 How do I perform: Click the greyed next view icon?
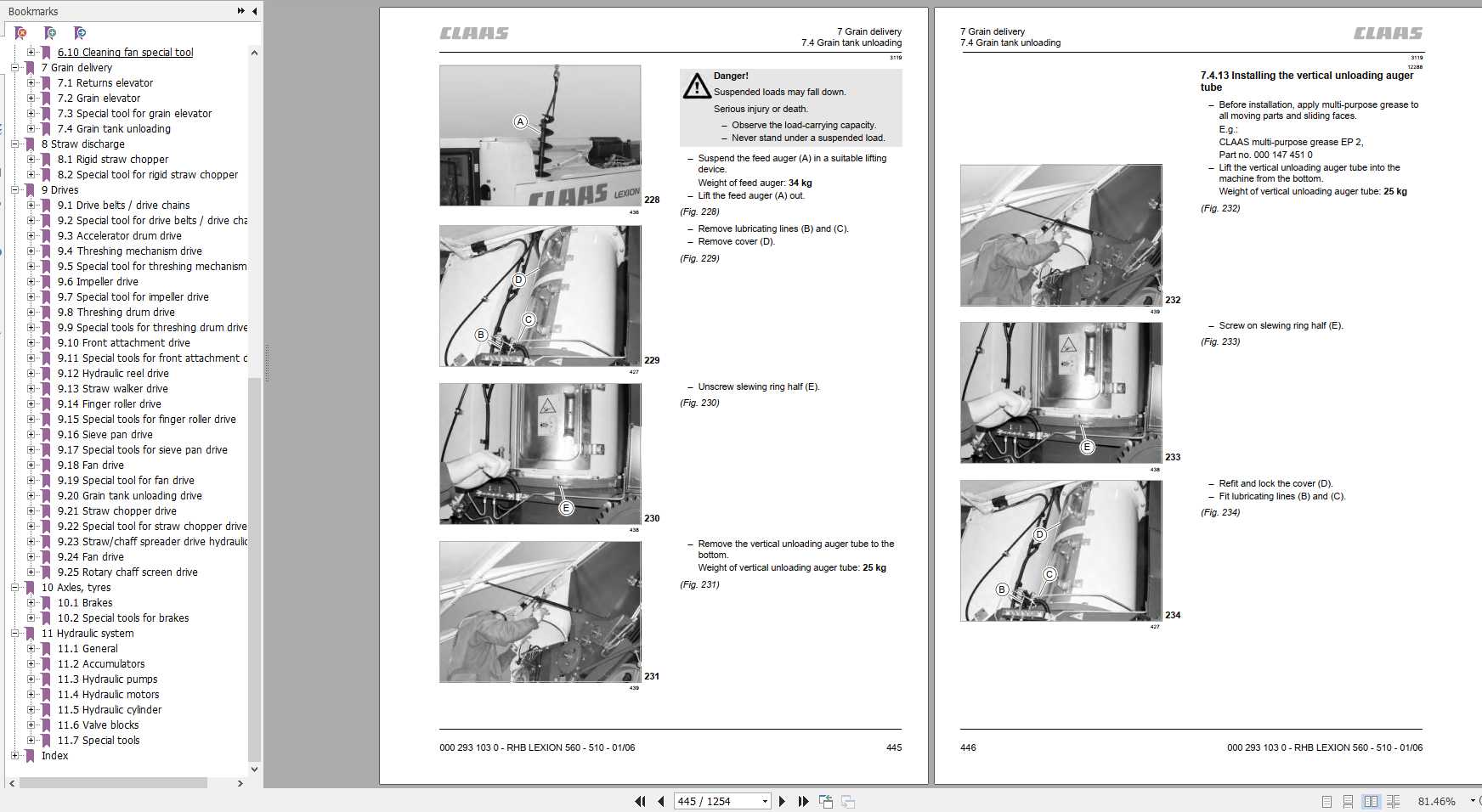coord(847,801)
